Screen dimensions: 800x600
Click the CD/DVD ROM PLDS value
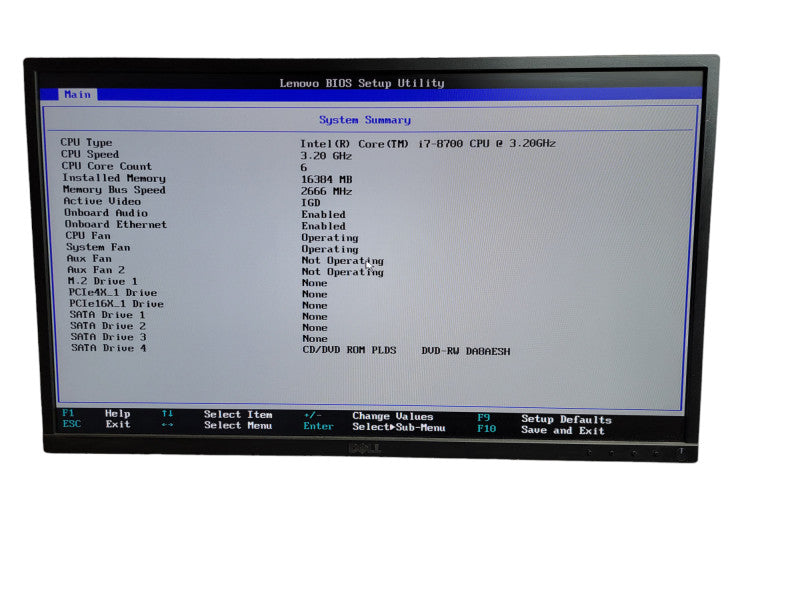pos(349,350)
